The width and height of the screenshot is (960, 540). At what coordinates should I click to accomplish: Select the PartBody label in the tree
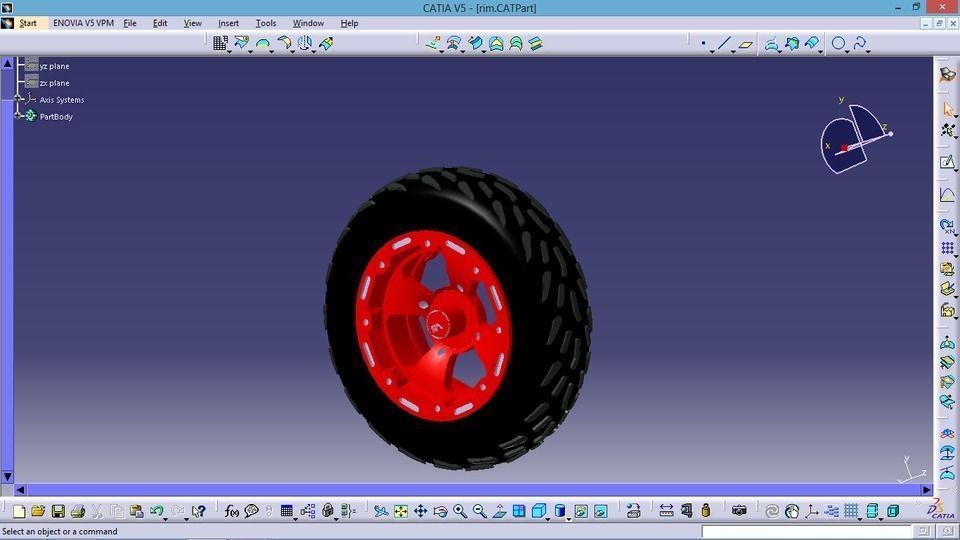coord(56,116)
